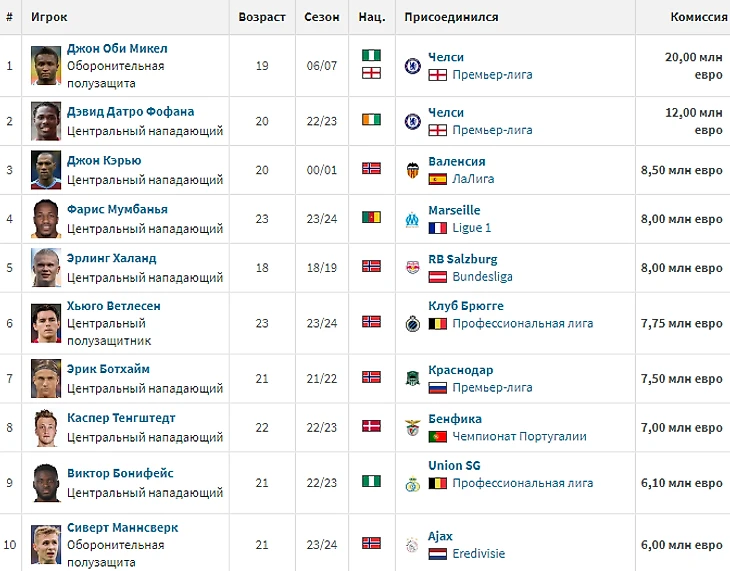Click the Club Brugge crest icon

pos(411,323)
